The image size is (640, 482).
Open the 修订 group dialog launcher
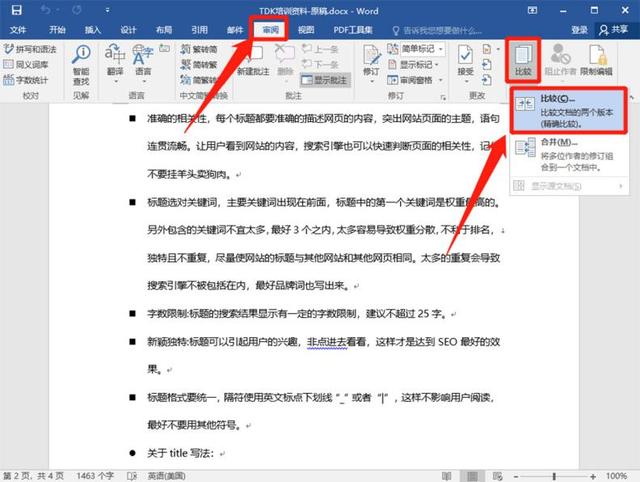pos(442,97)
